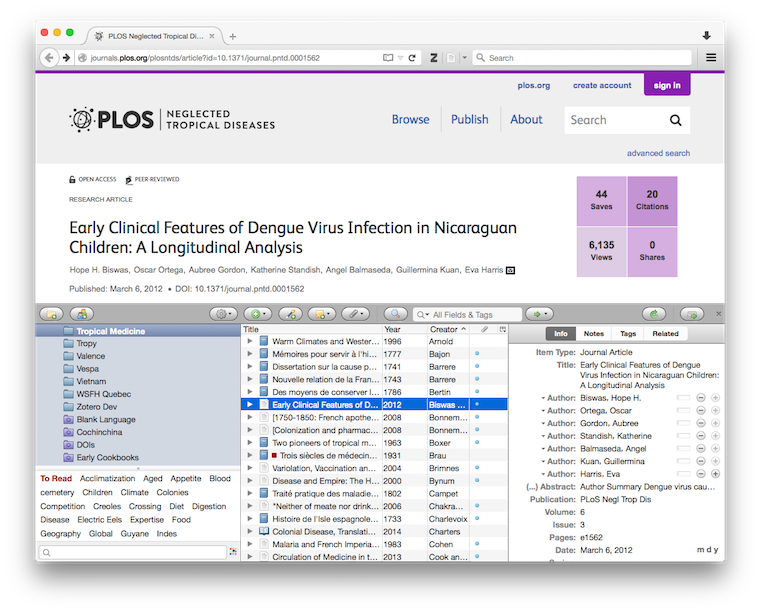Toggle name field mode for Gordon, Aubree
Image resolution: width=760 pixels, height=612 pixels.
pyautogui.click(x=683, y=423)
